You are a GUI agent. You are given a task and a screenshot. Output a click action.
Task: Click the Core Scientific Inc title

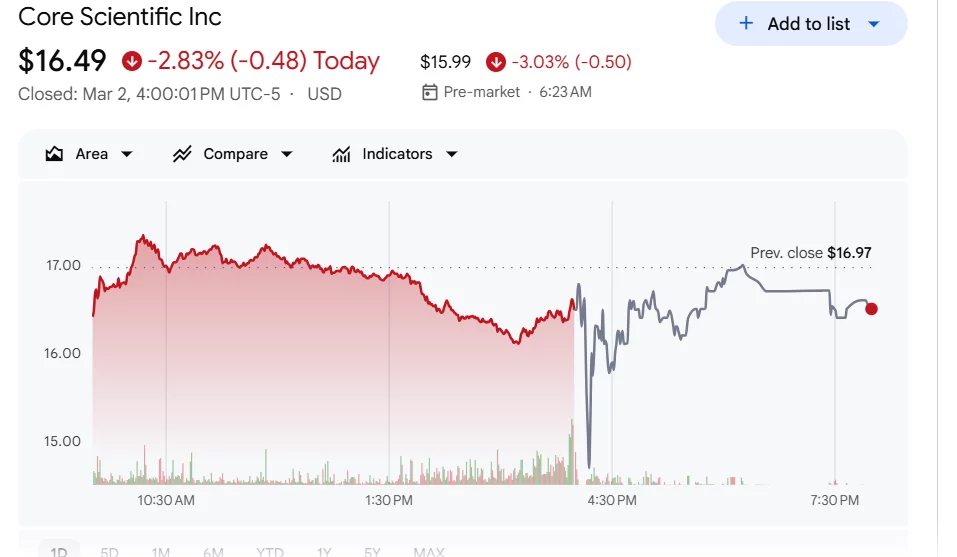click(x=120, y=17)
